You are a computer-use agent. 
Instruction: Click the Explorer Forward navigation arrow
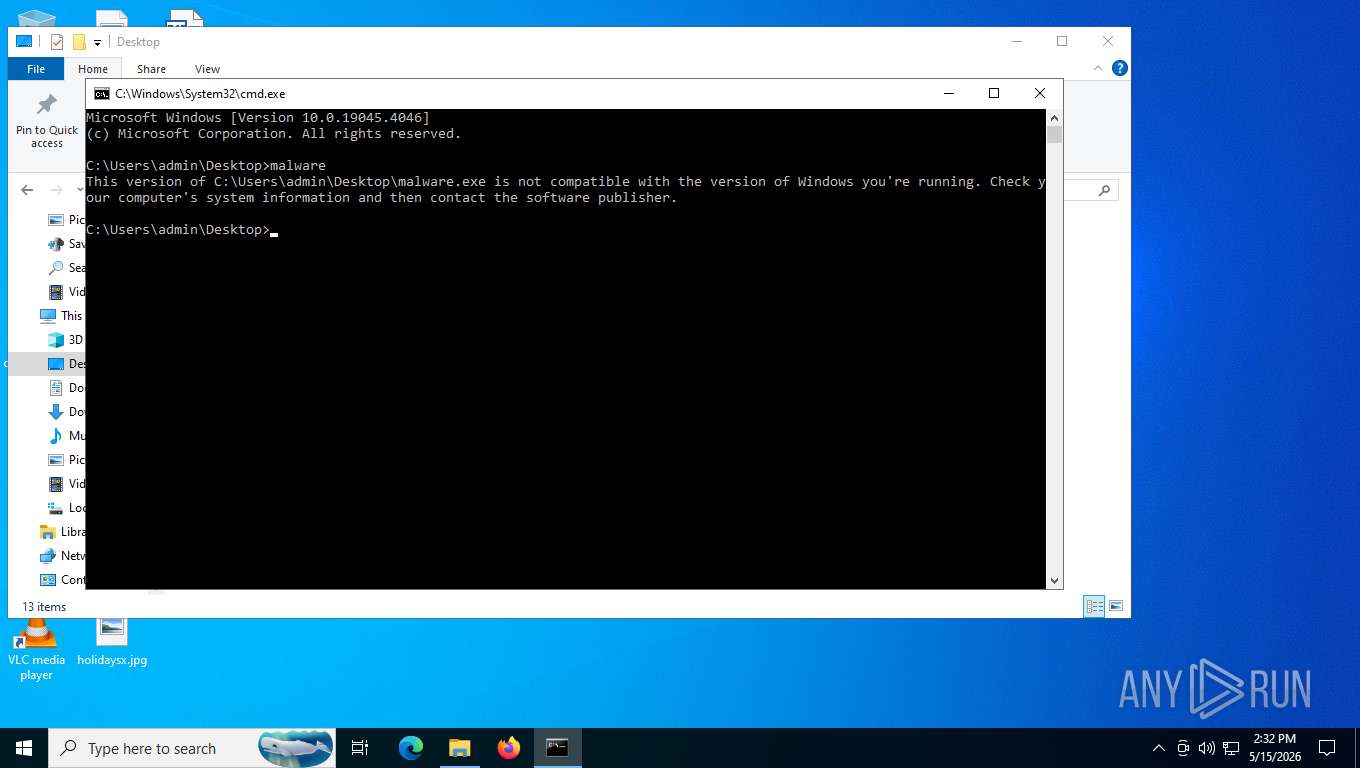pos(56,190)
